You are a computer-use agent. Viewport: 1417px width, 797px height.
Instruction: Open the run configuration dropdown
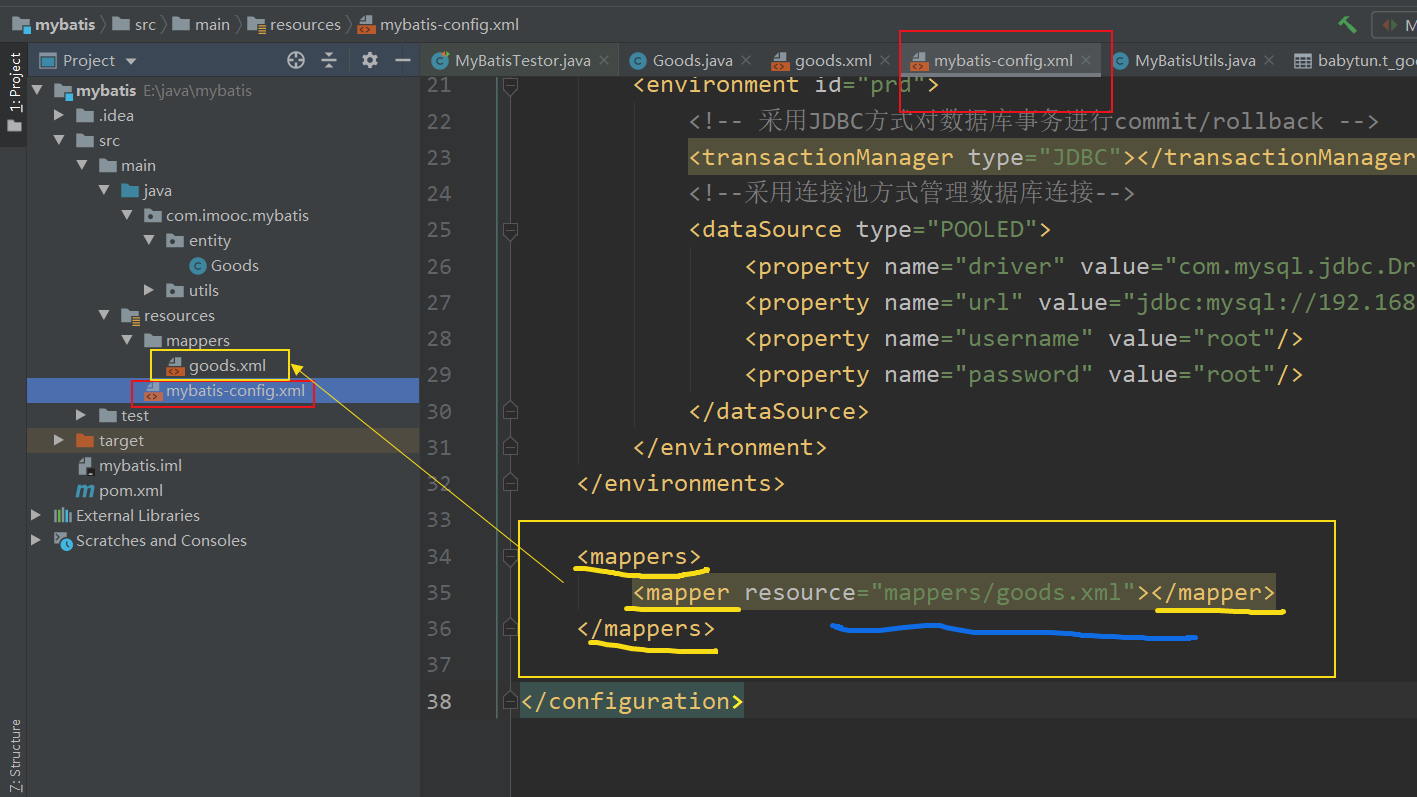pyautogui.click(x=1396, y=24)
